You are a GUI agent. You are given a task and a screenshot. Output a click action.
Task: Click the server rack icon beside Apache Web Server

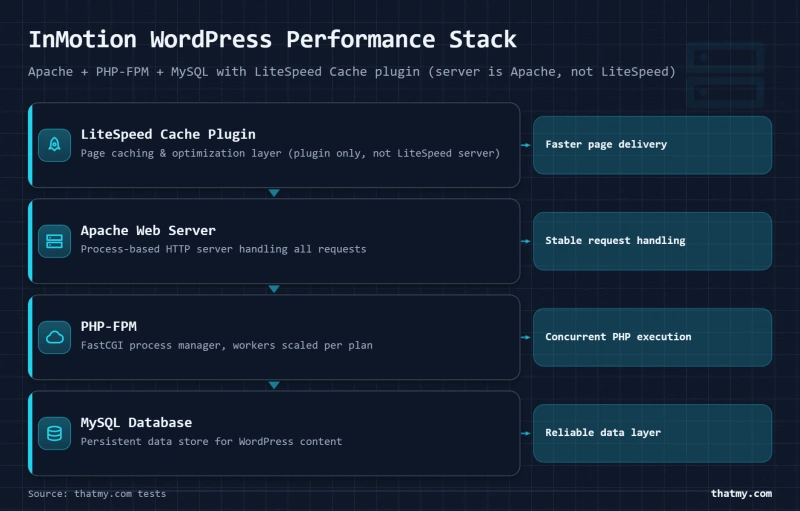(x=55, y=241)
